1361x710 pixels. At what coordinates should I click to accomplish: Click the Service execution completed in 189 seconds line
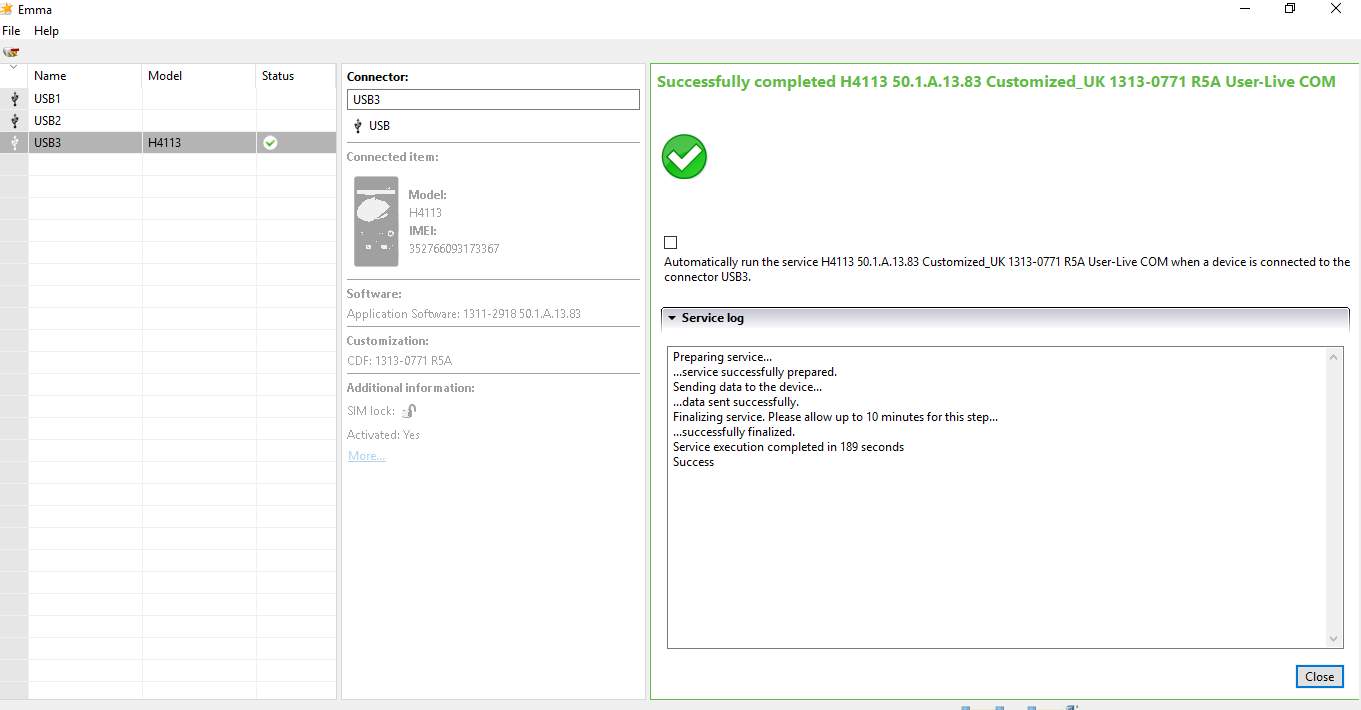[x=788, y=447]
